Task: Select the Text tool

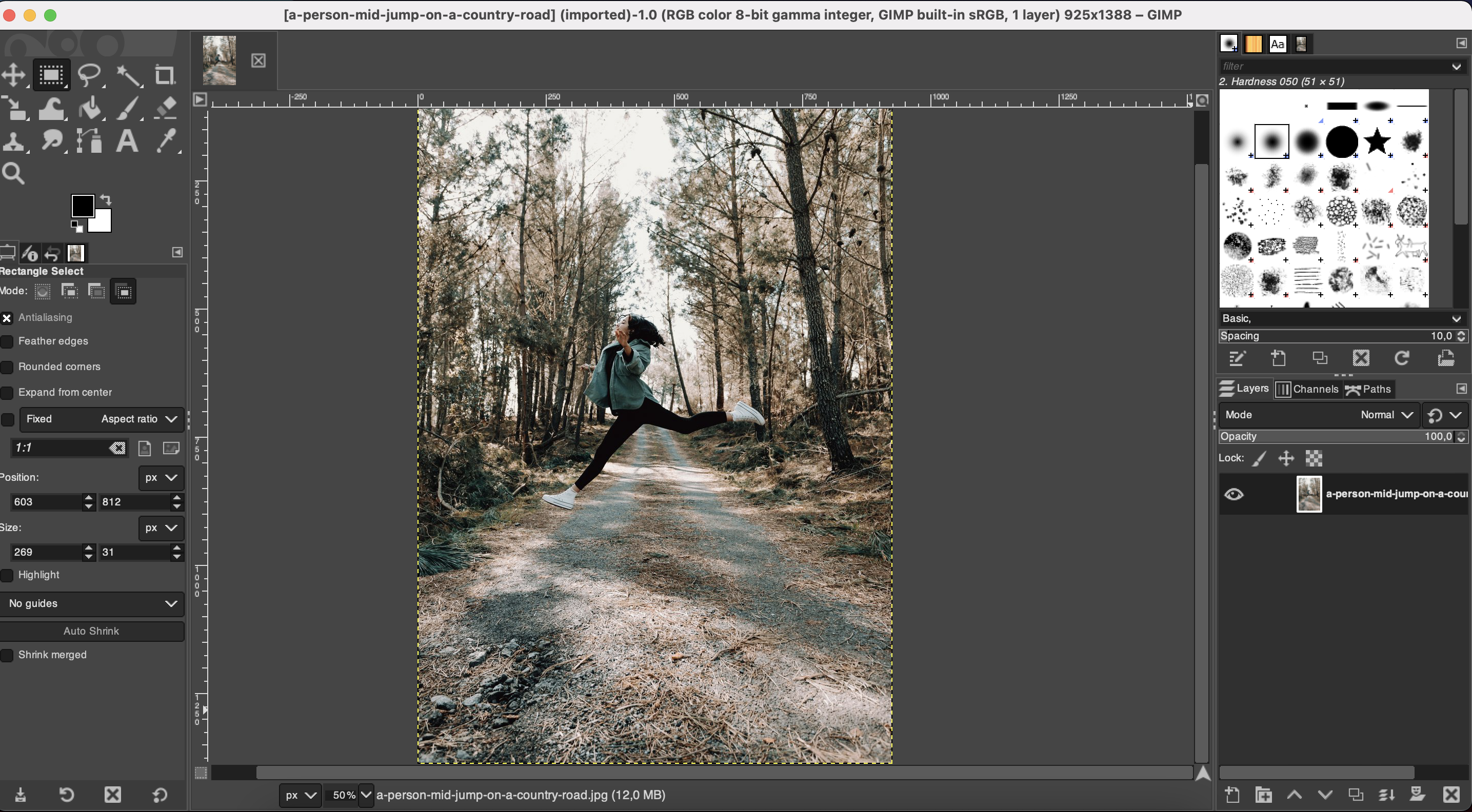Action: pos(127,140)
